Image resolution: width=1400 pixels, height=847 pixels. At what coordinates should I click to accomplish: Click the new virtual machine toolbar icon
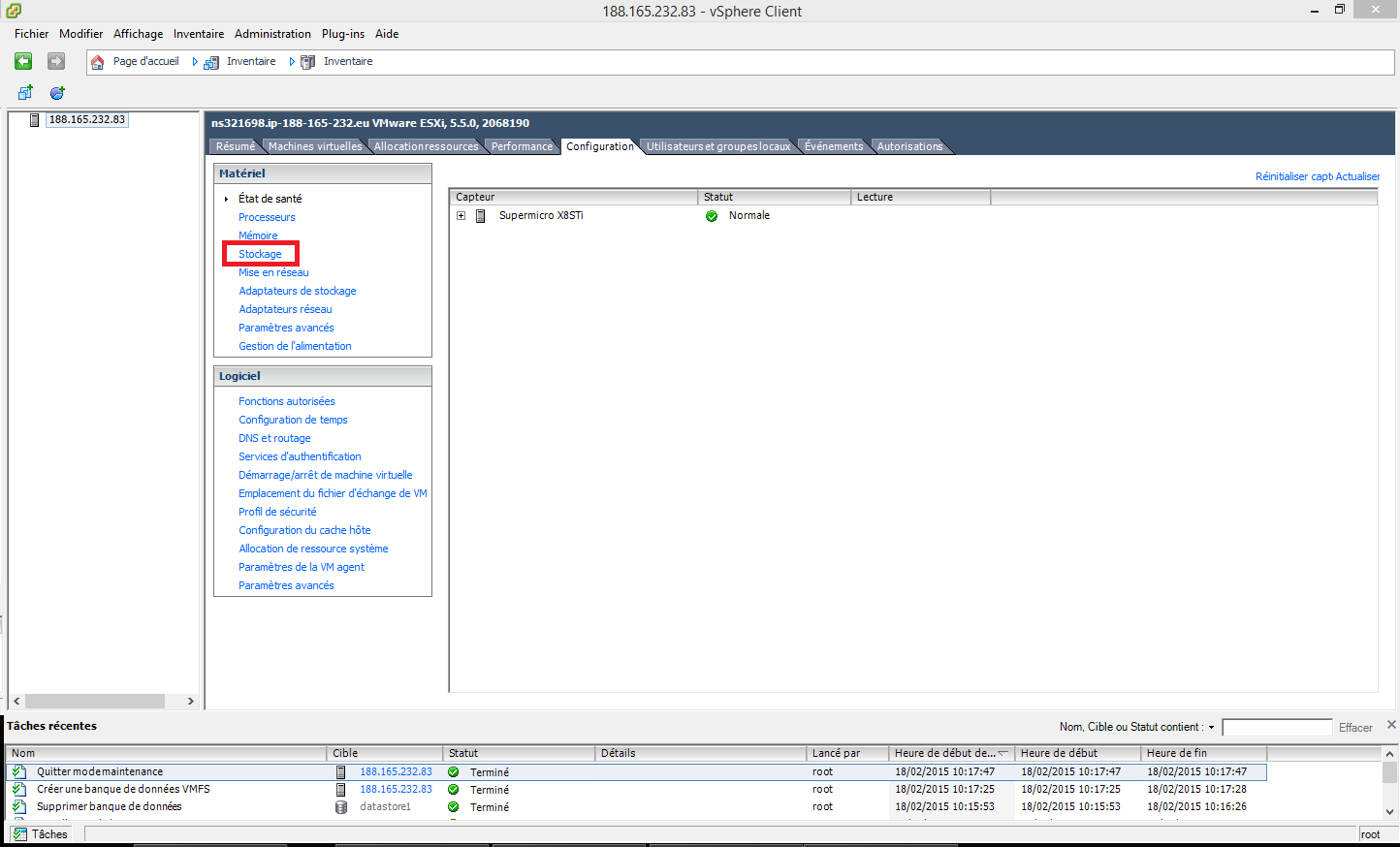tap(25, 93)
